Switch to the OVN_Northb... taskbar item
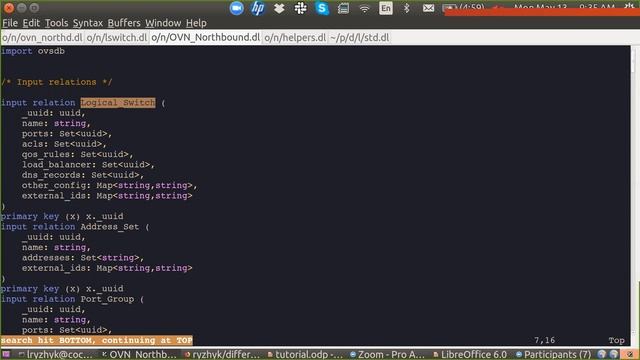Screen dimensions: 640x360 [x=139, y=354]
